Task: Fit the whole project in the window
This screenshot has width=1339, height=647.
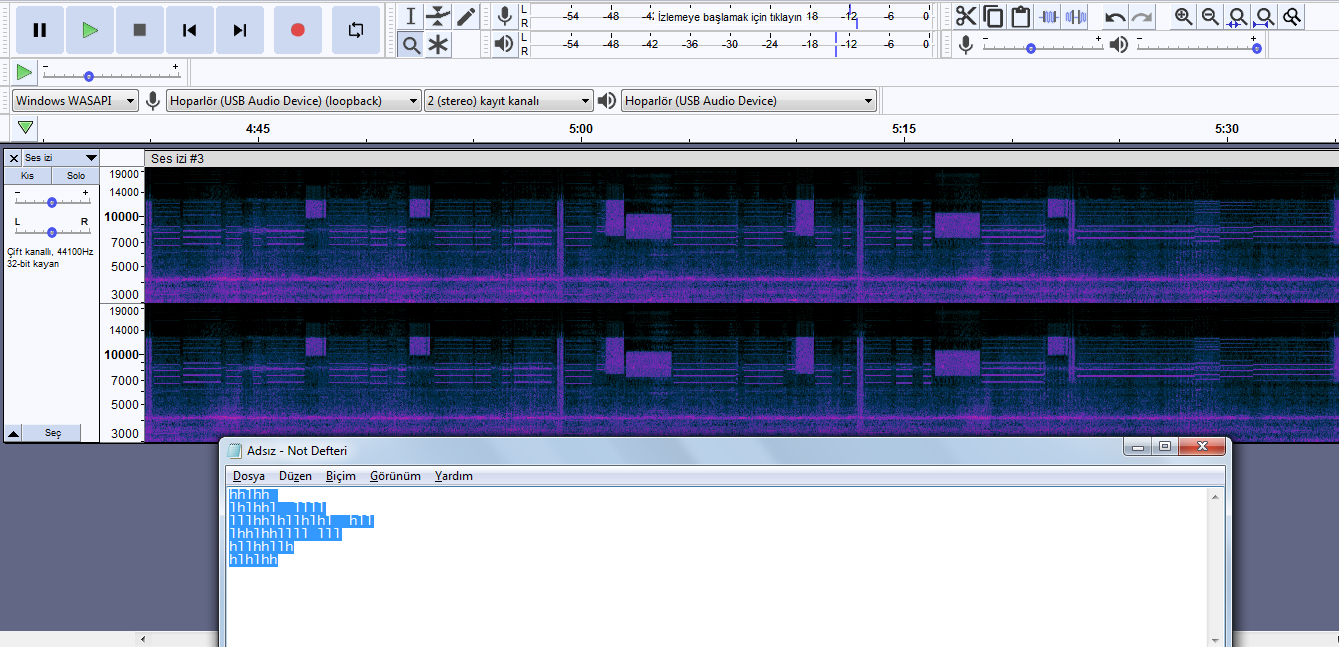Action: click(x=1264, y=16)
